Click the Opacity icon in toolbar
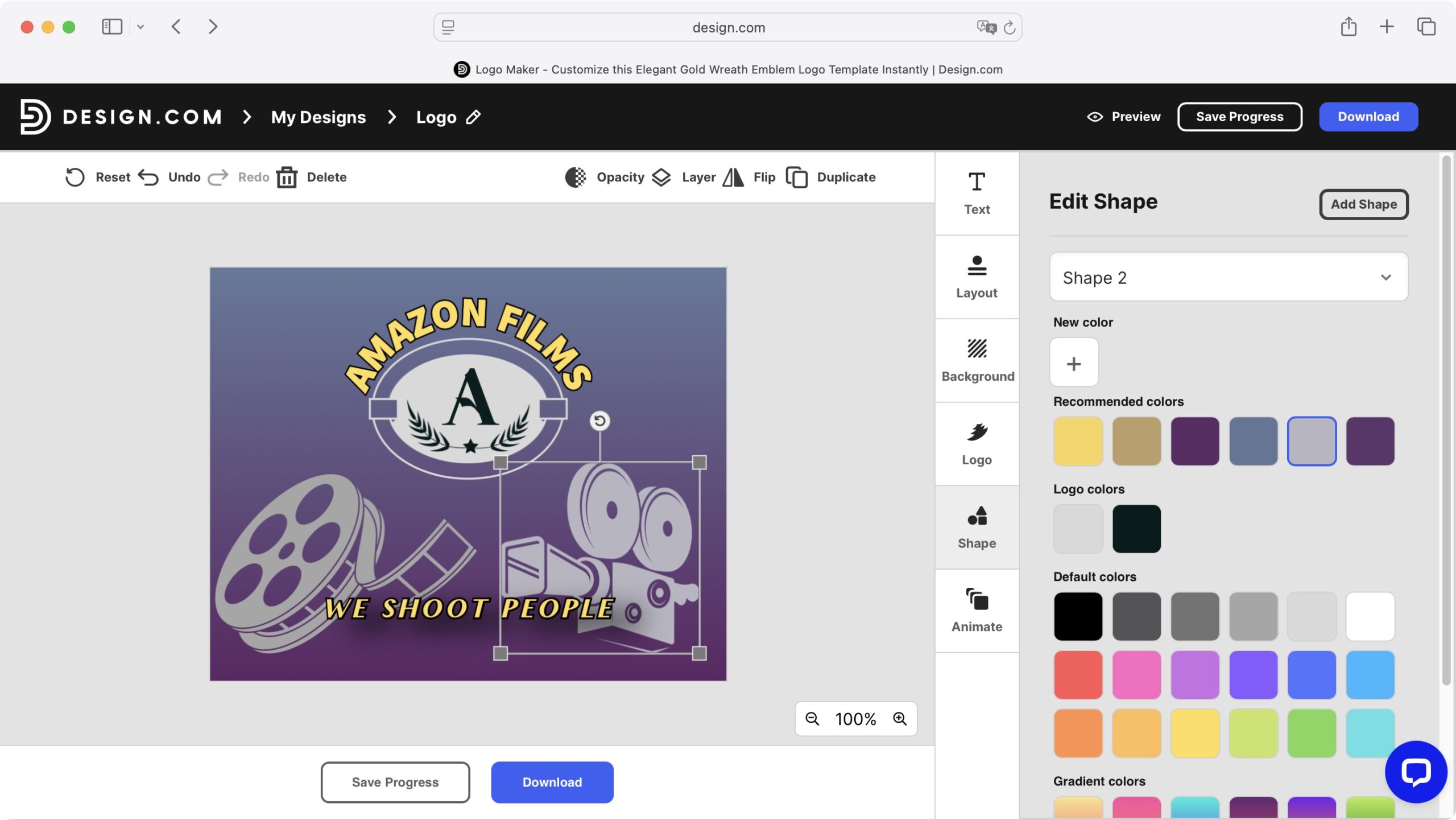The image size is (1456, 820). click(x=575, y=177)
